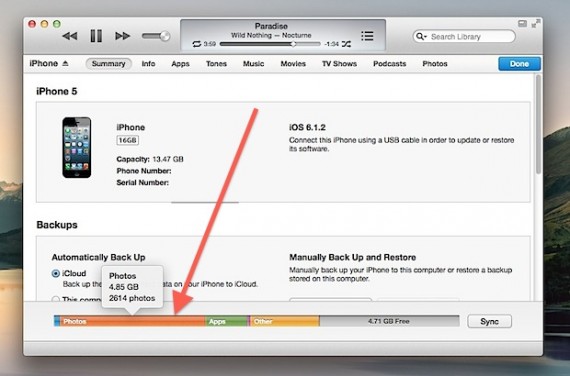
Task: Click the yellow minimize window button
Action: [x=44, y=24]
